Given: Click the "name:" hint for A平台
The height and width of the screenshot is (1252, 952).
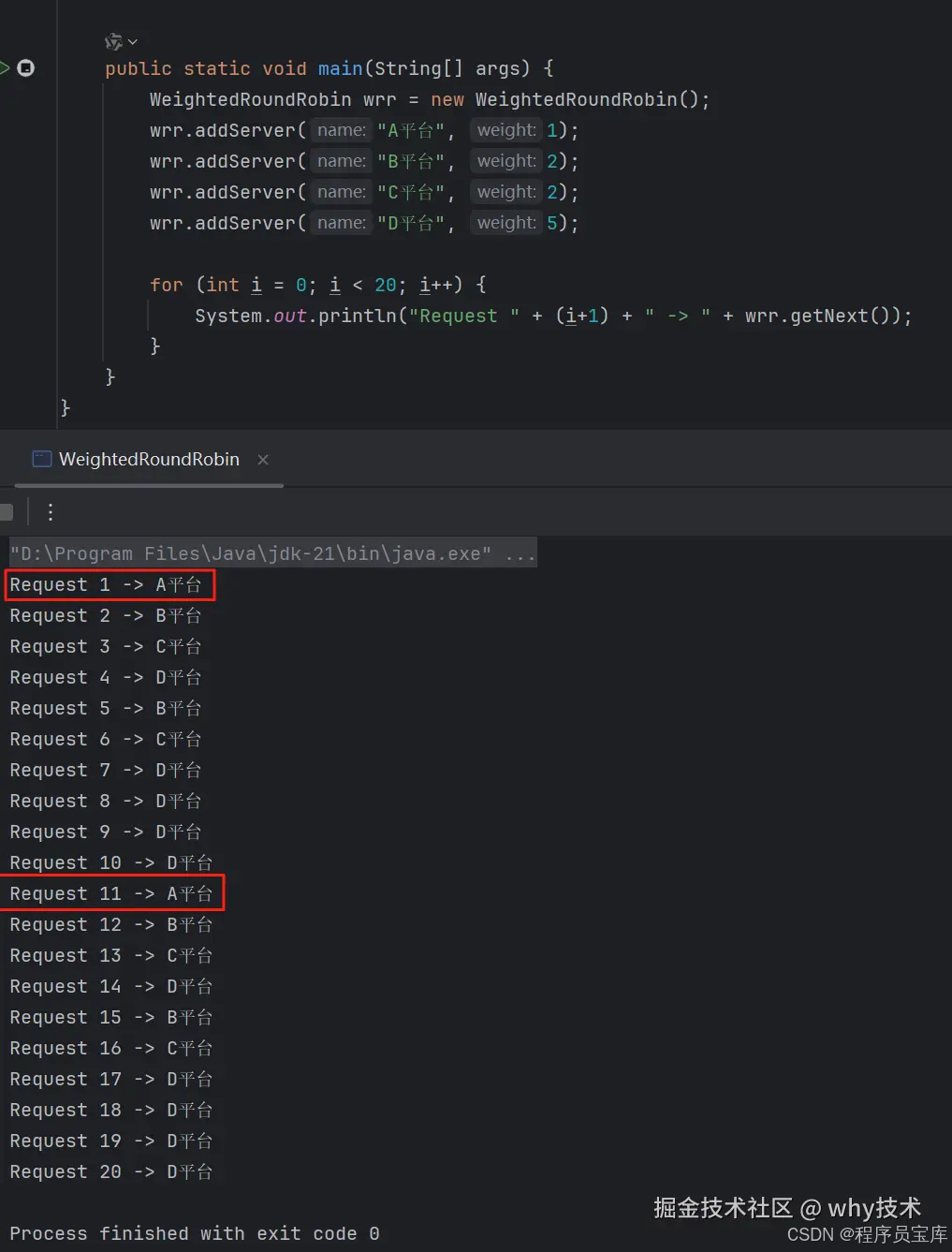Looking at the screenshot, I should point(341,130).
